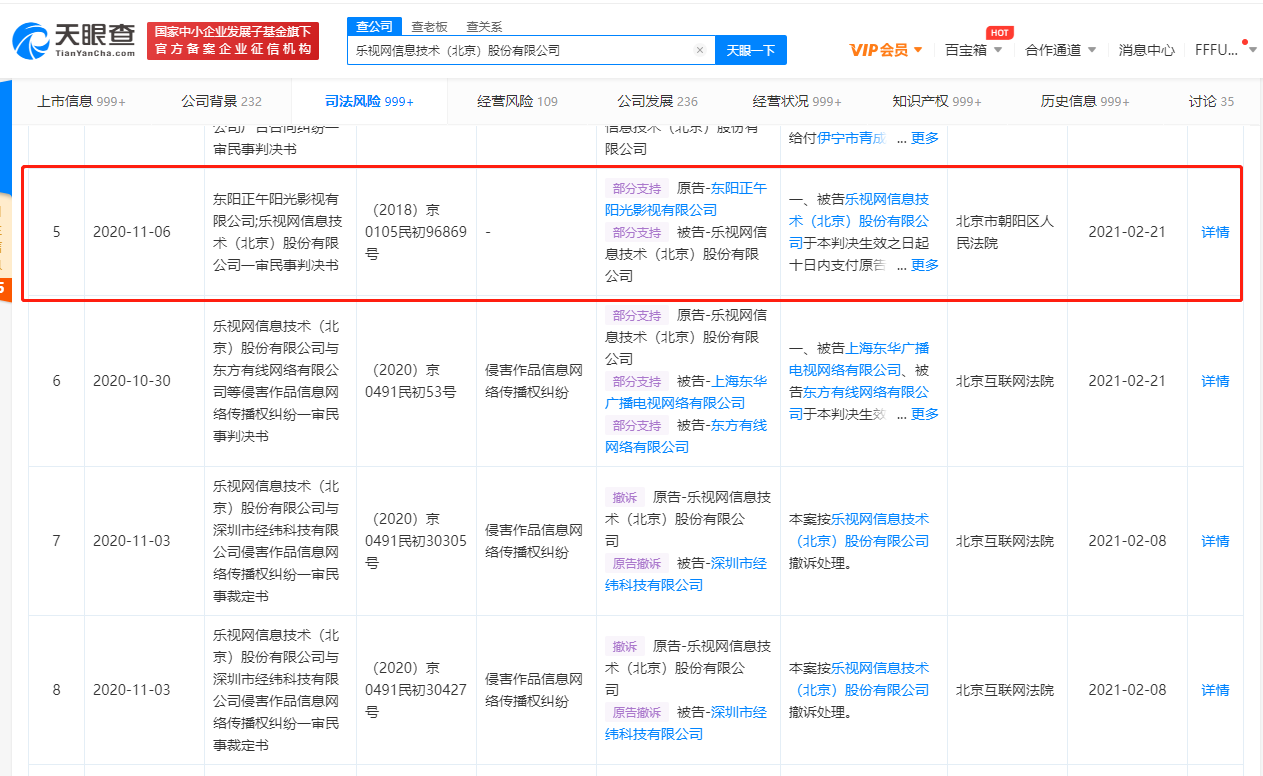Select the 查关系 search tab
The image size is (1263, 776).
click(484, 27)
